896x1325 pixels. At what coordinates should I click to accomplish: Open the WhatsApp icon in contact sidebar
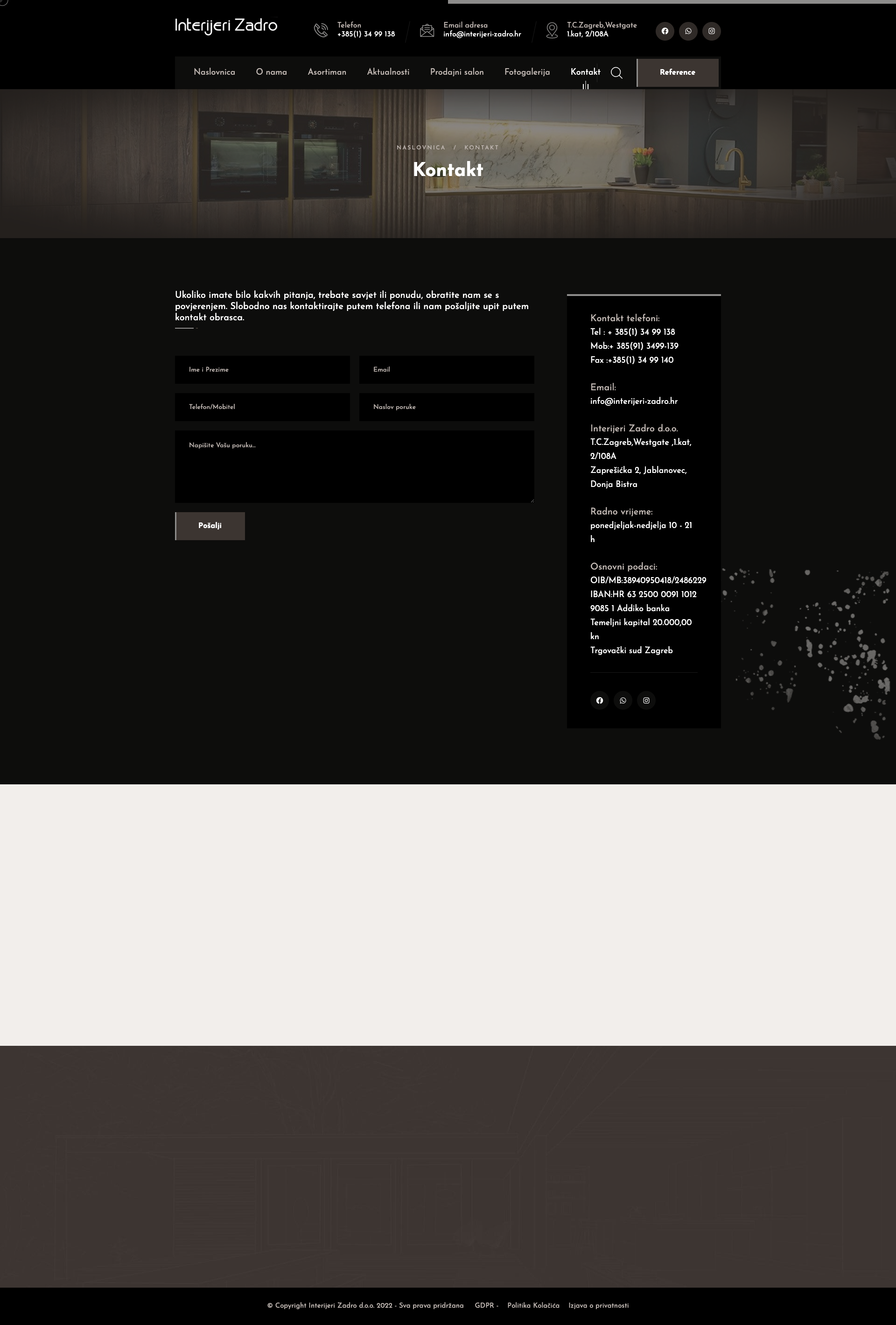623,700
